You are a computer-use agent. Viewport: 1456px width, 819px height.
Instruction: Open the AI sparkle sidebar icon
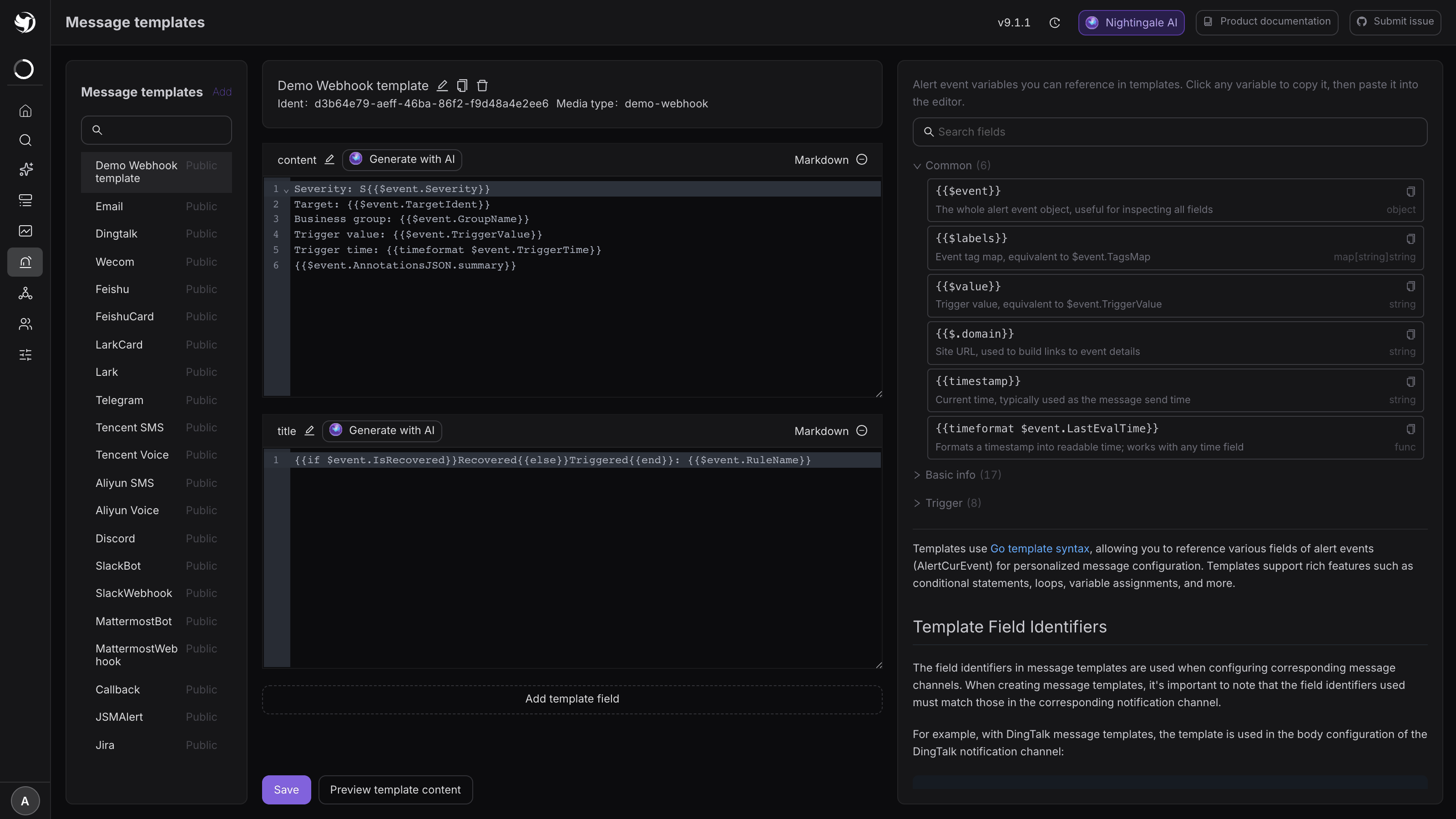25,170
